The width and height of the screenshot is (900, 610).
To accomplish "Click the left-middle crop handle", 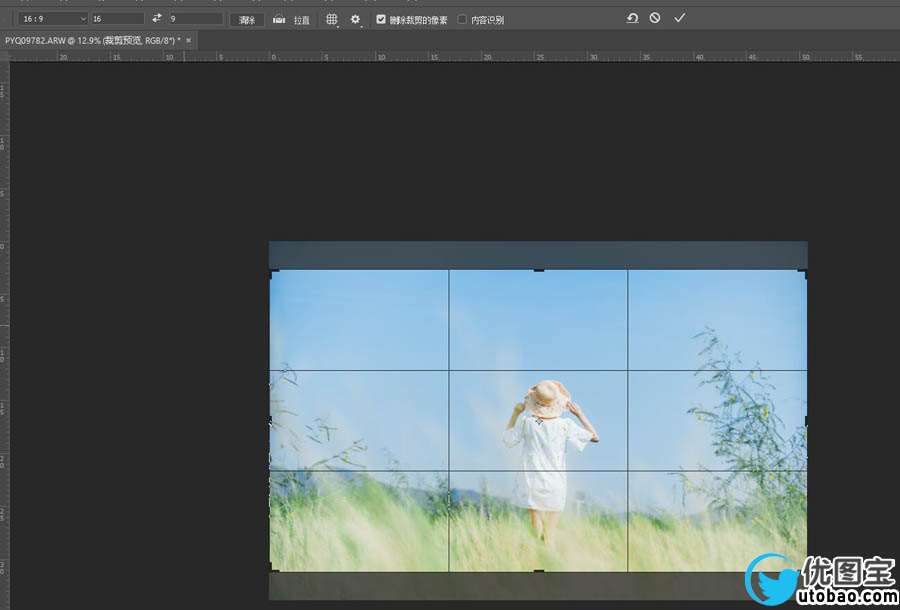I will click(271, 421).
